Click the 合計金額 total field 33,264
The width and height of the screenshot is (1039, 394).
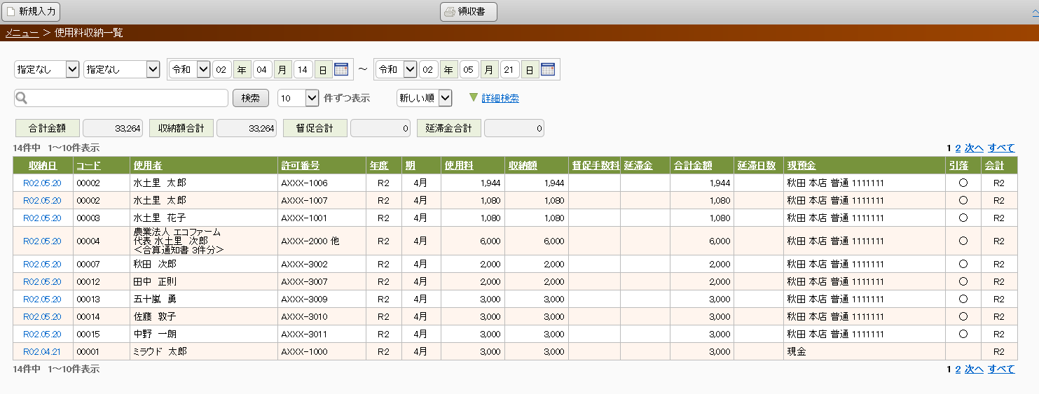pyautogui.click(x=112, y=128)
